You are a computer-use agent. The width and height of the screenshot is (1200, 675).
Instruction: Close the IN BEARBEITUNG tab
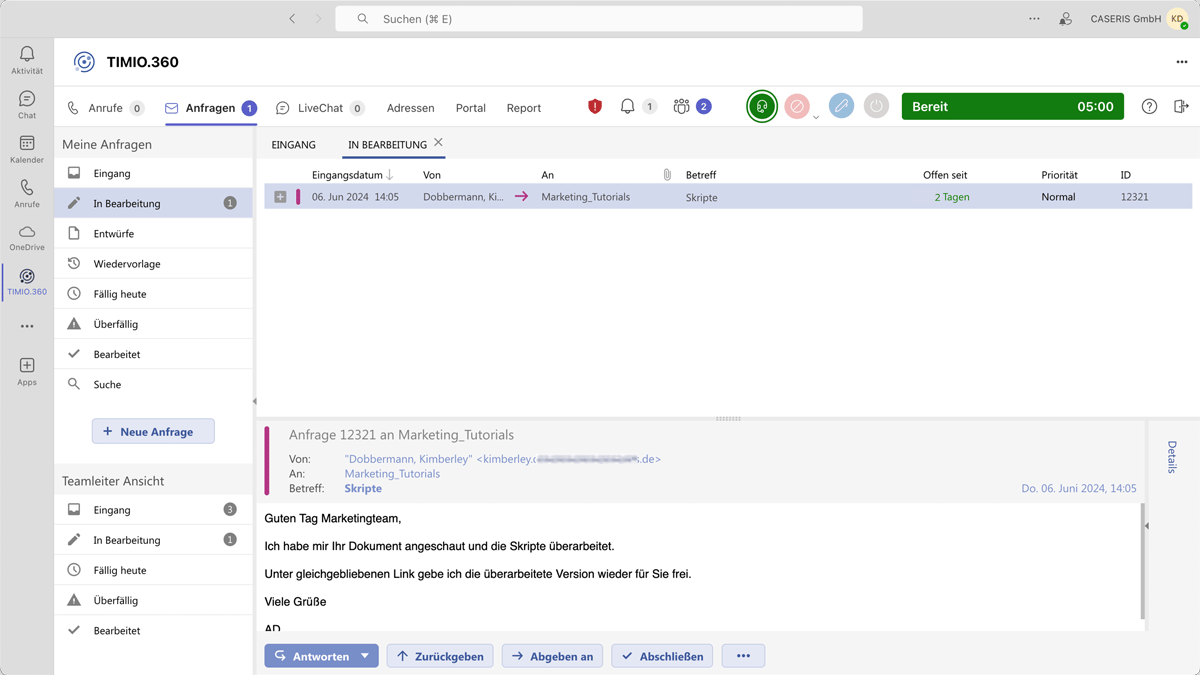coord(438,143)
